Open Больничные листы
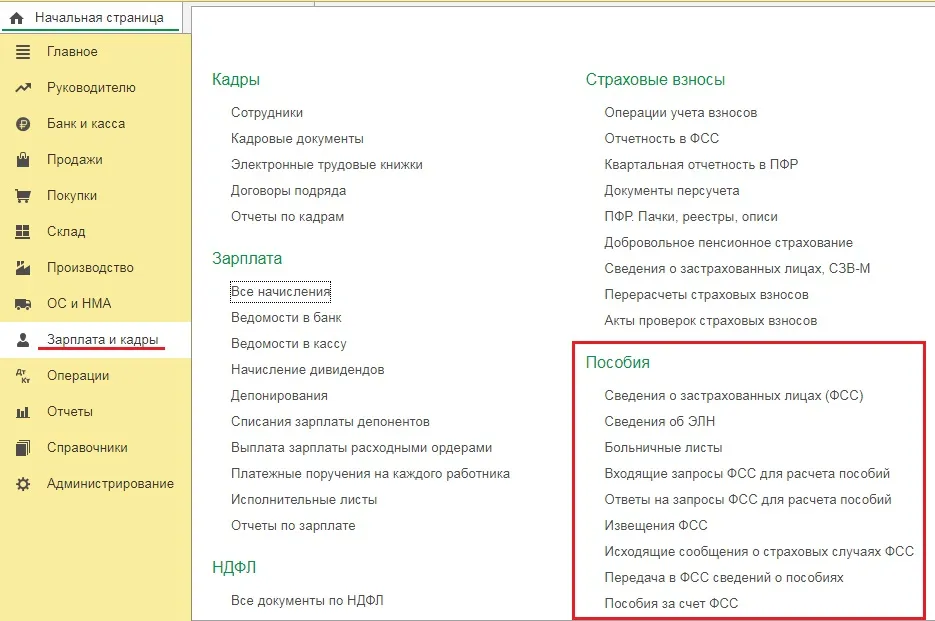This screenshot has width=935, height=621. coord(663,448)
